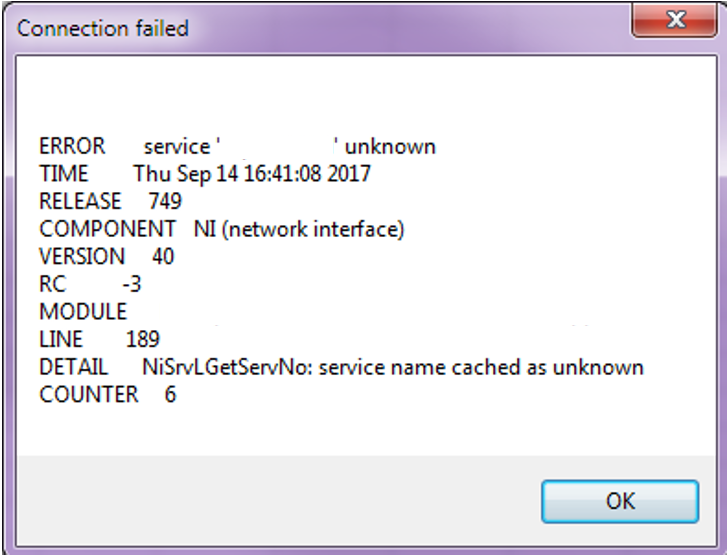Close the Connection failed dialog
This screenshot has width=727, height=555.
[x=674, y=20]
